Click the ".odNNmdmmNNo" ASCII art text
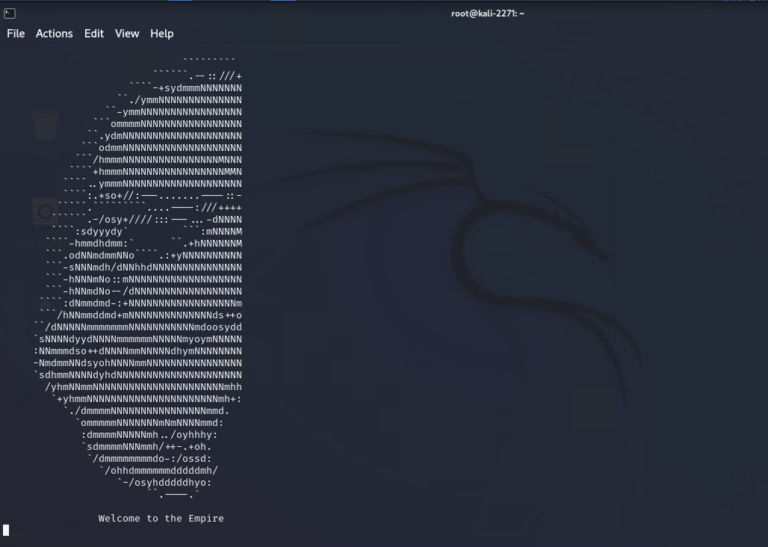This screenshot has height=547, width=768. 99,255
